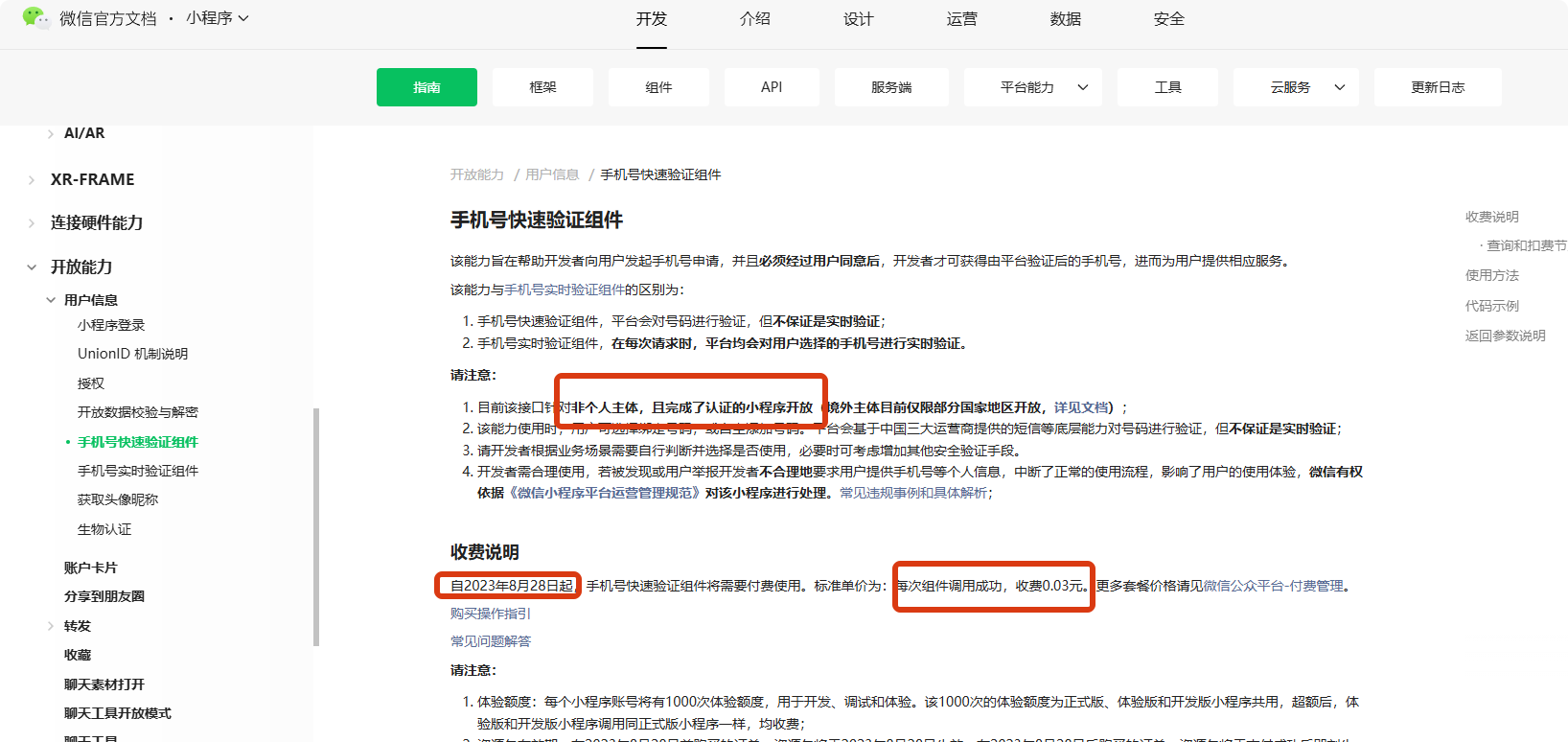The height and width of the screenshot is (742, 1568).
Task: Open the API section
Action: 772,87
